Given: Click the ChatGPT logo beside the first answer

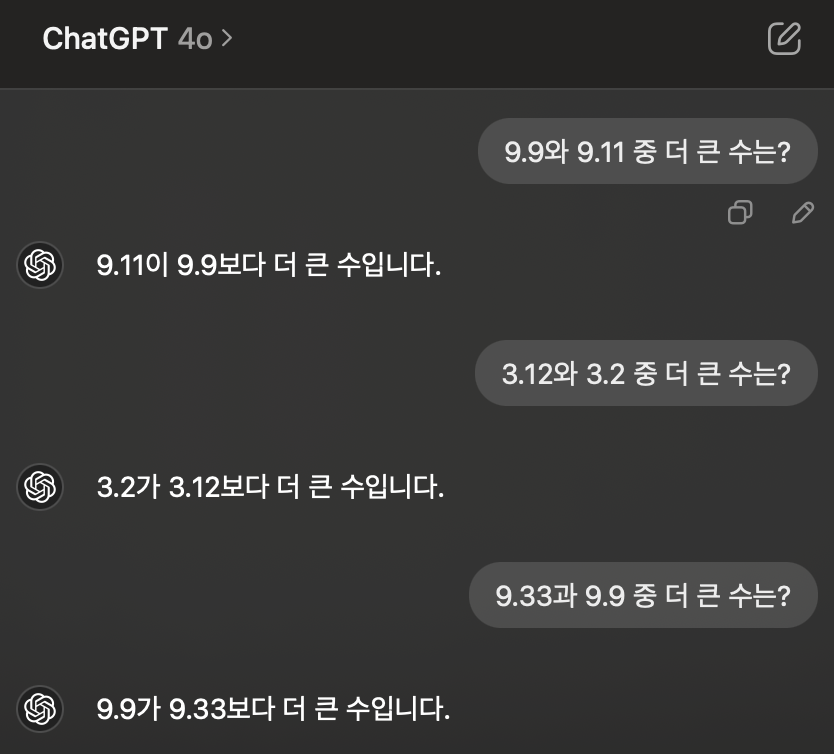Looking at the screenshot, I should point(39,265).
